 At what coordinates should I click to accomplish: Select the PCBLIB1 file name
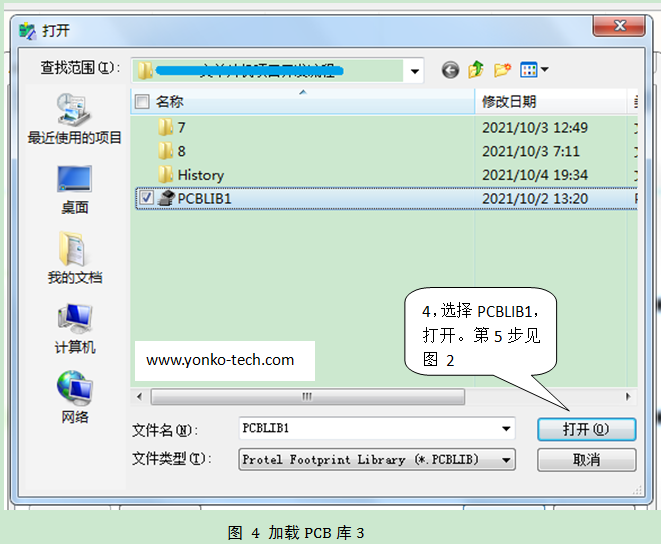(204, 198)
